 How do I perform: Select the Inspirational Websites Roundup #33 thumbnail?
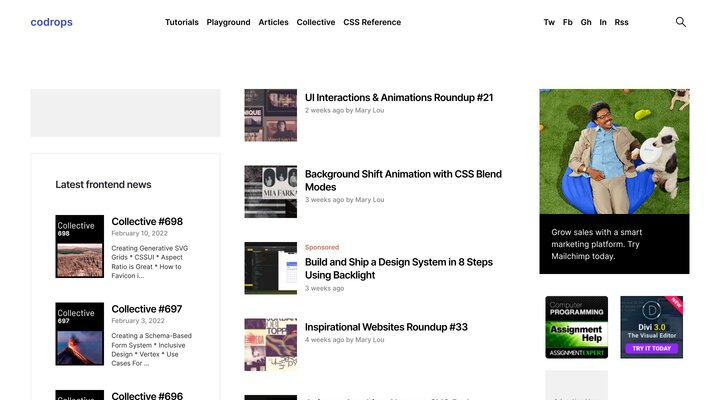(x=270, y=344)
